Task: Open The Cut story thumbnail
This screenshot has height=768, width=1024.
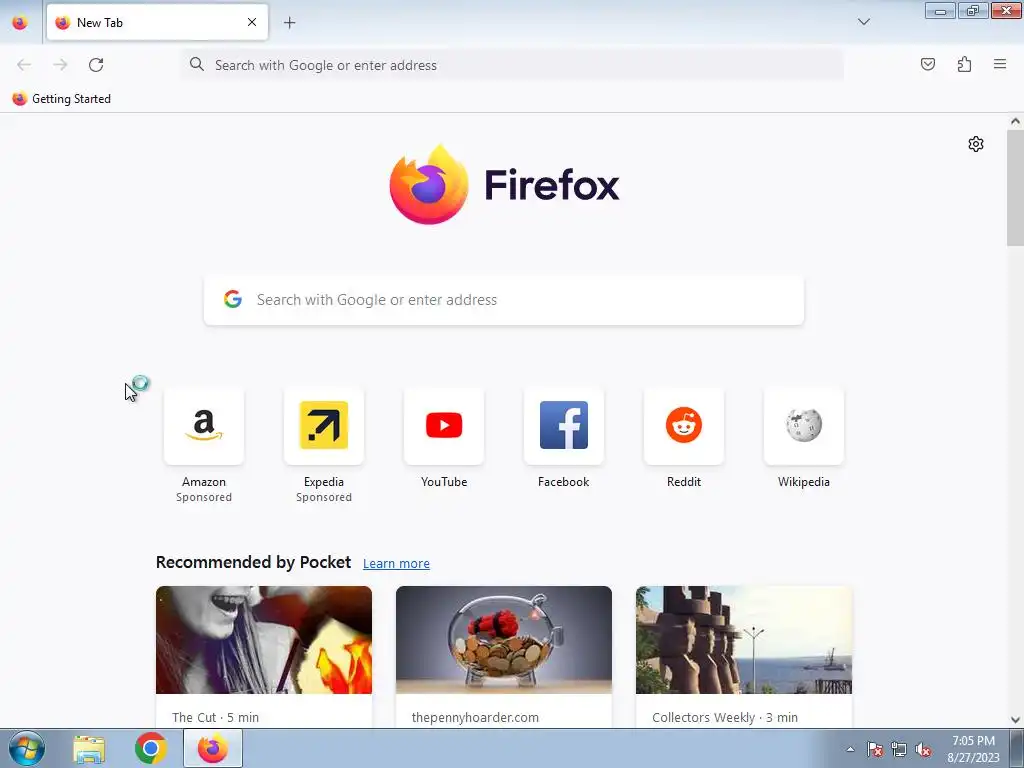Action: pyautogui.click(x=264, y=640)
